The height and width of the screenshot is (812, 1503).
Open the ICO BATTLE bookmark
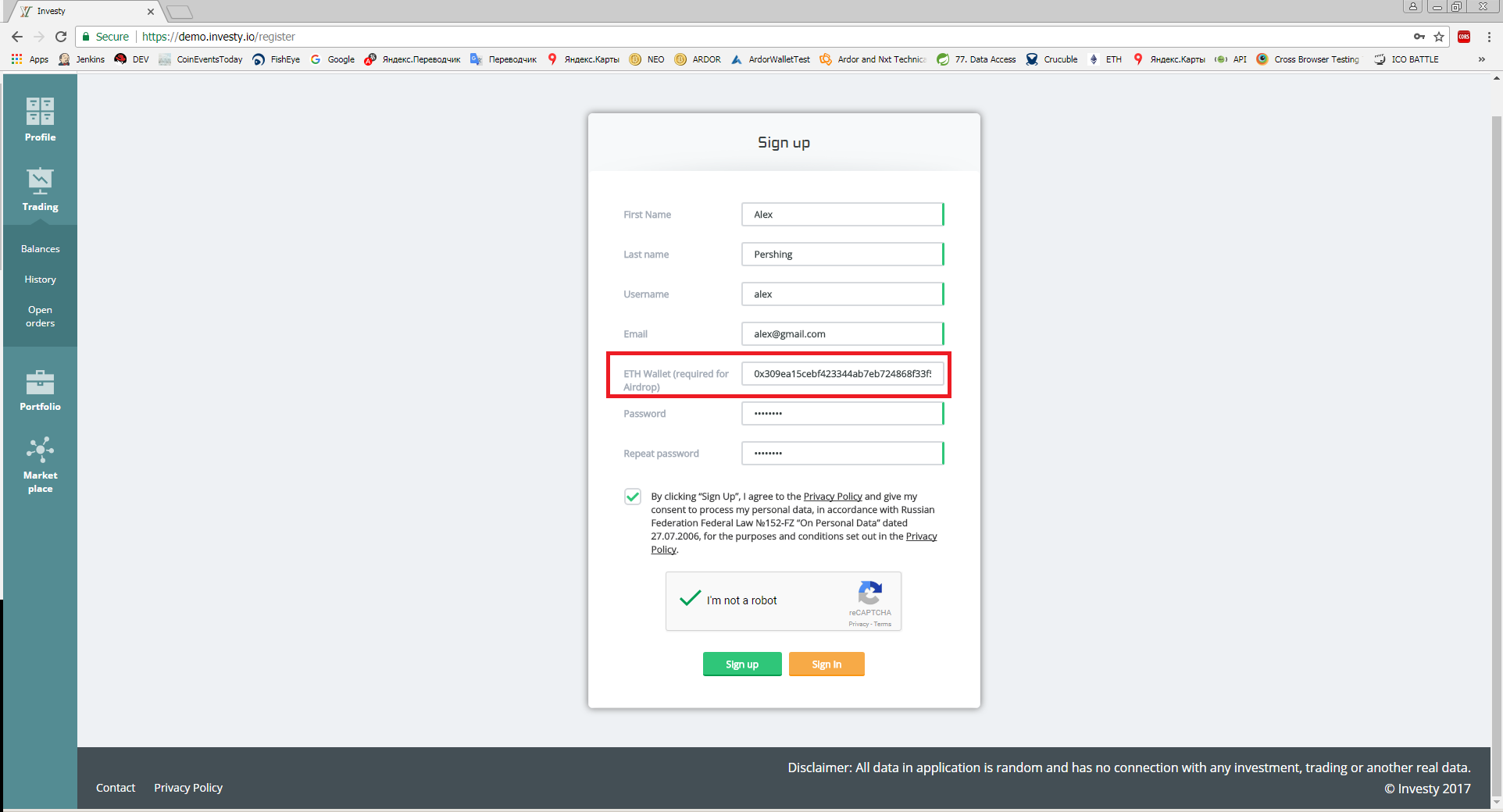click(x=1406, y=59)
